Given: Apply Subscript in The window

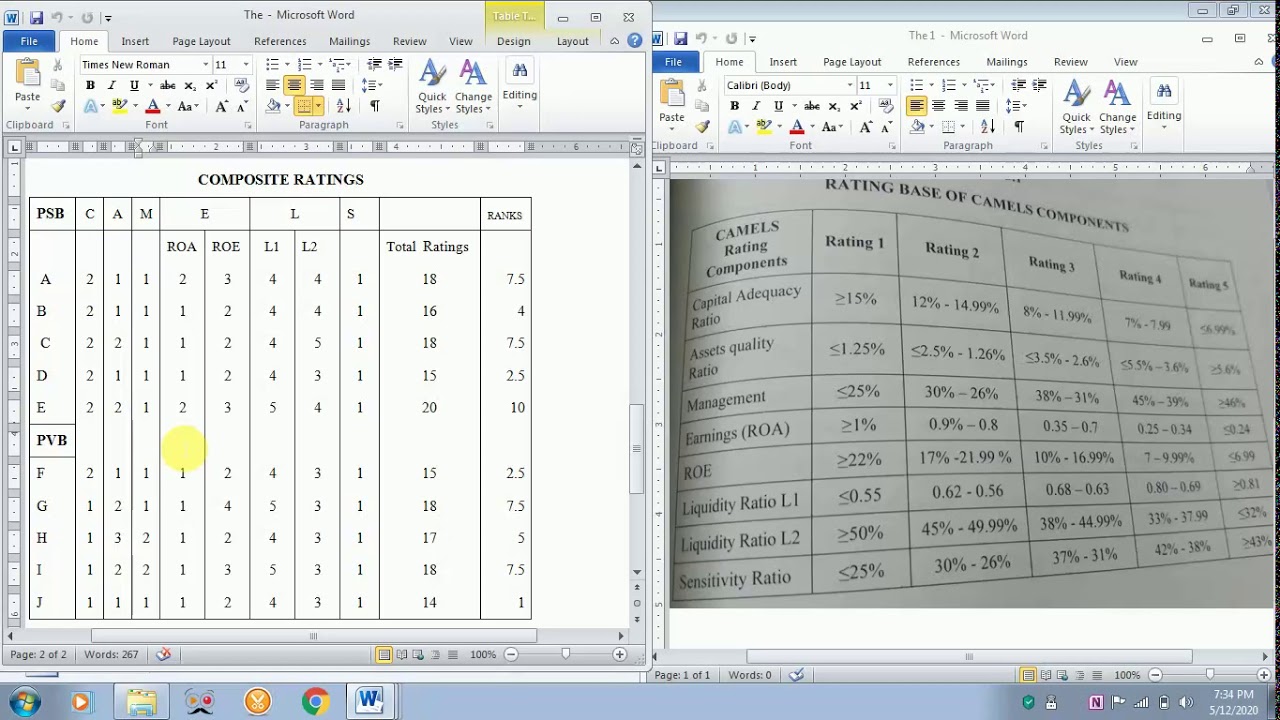Looking at the screenshot, I should pyautogui.click(x=191, y=85).
